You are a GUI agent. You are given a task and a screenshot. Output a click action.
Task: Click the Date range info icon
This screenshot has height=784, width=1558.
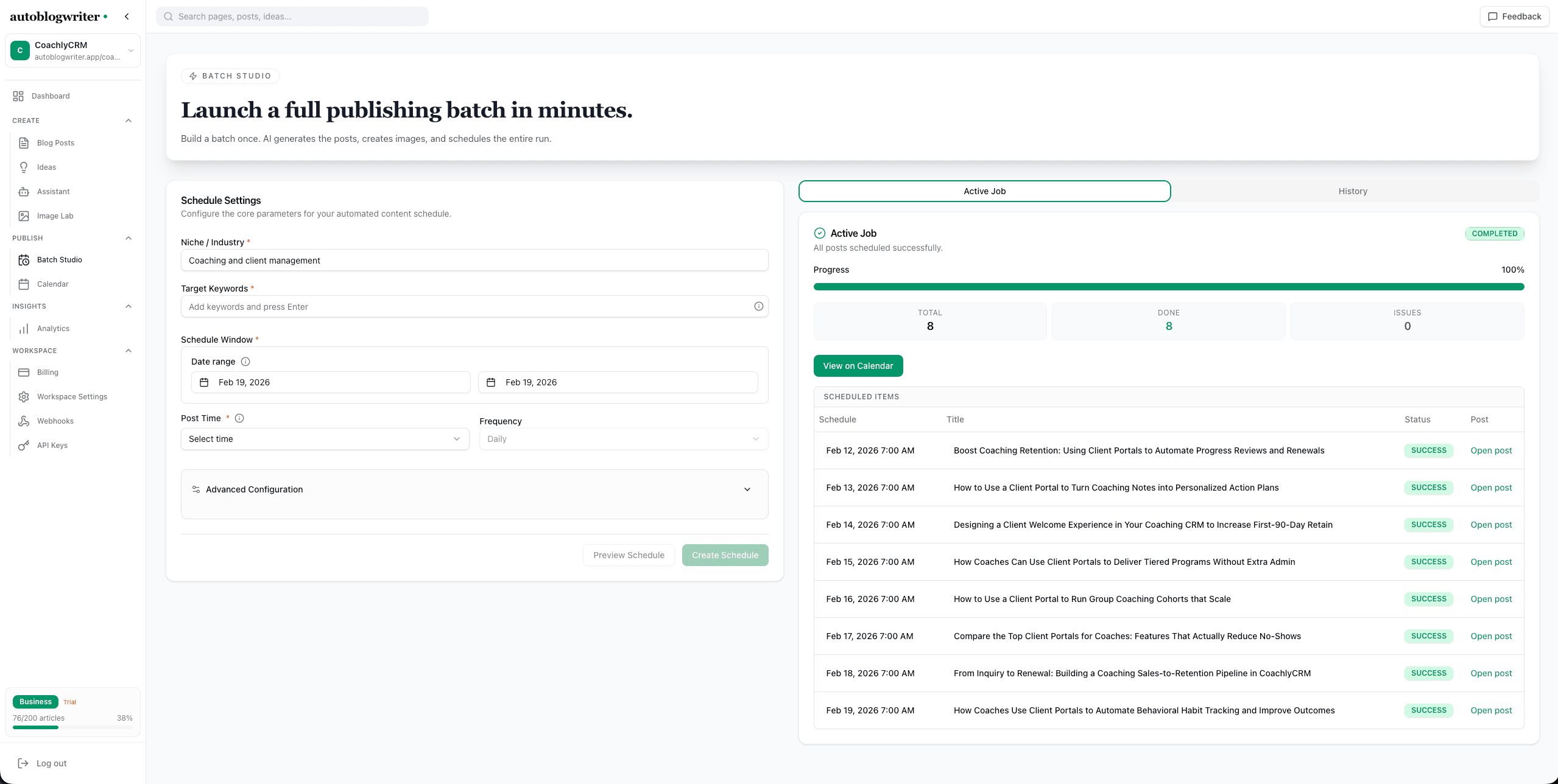click(x=245, y=362)
